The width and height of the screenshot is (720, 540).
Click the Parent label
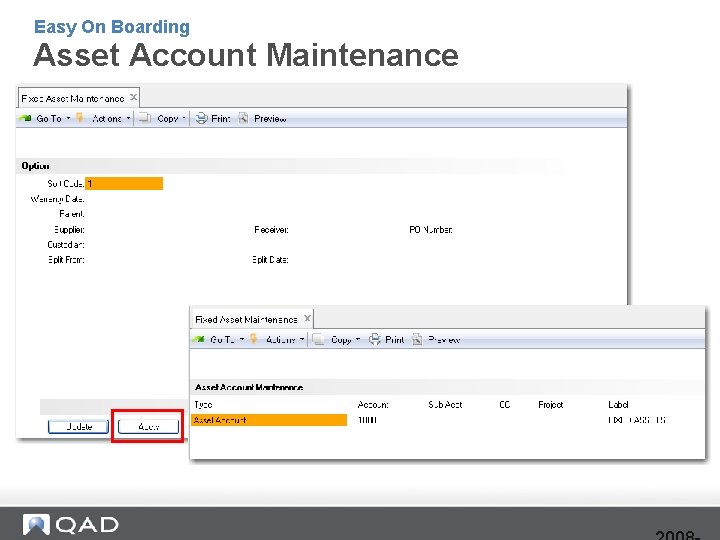tap(72, 214)
